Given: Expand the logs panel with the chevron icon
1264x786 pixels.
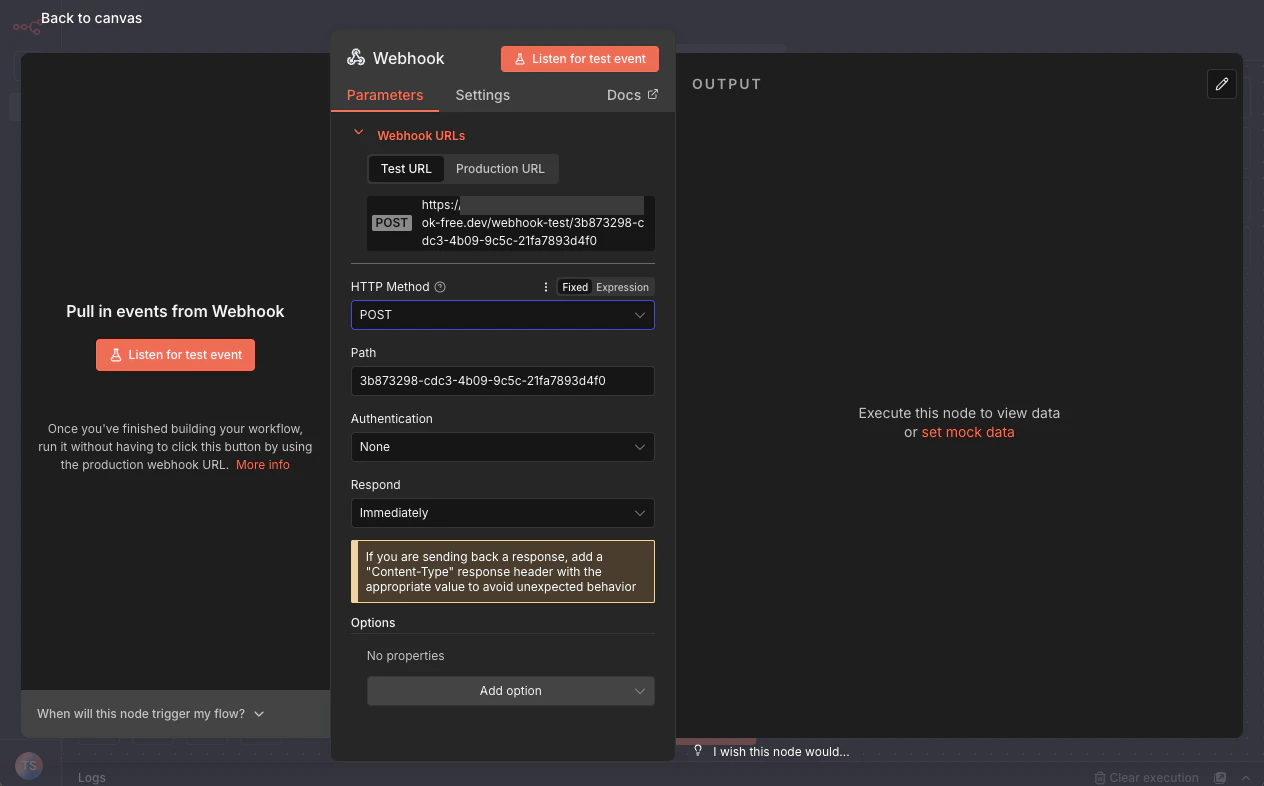Looking at the screenshot, I should (x=1246, y=777).
